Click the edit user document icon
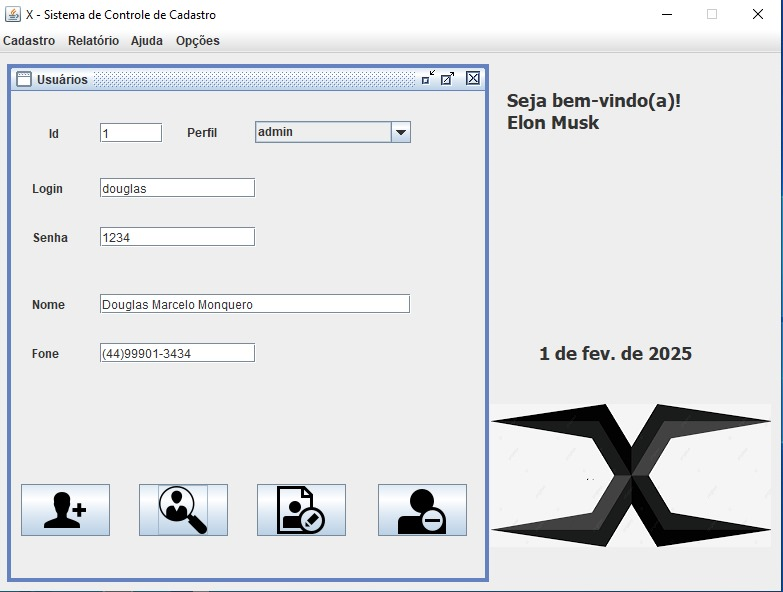The width and height of the screenshot is (783, 592). pyautogui.click(x=301, y=510)
